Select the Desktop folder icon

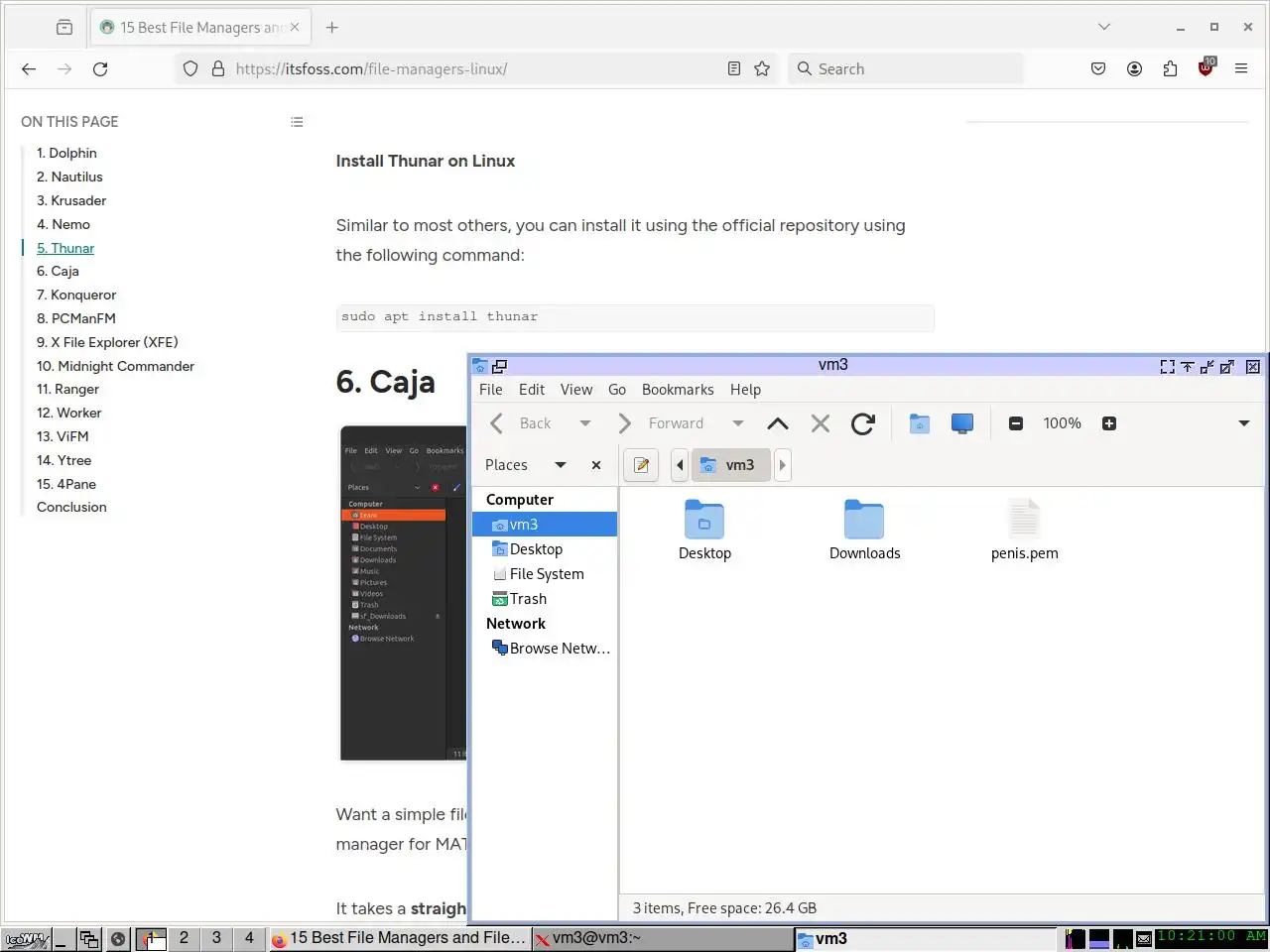(704, 521)
